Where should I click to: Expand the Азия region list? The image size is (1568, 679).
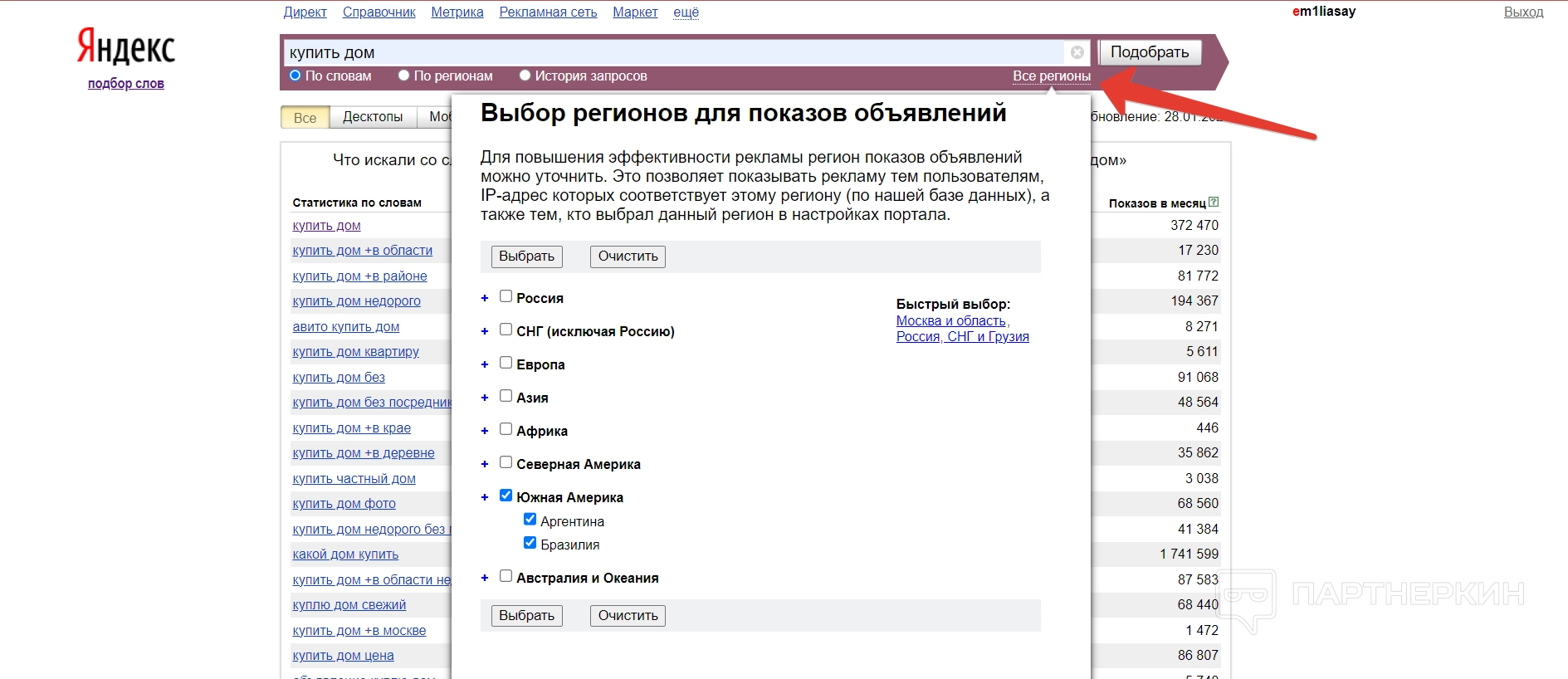pos(485,398)
